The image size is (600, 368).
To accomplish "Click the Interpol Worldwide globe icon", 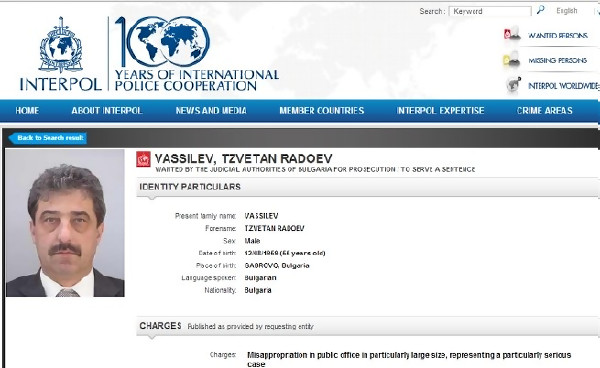I will 513,85.
